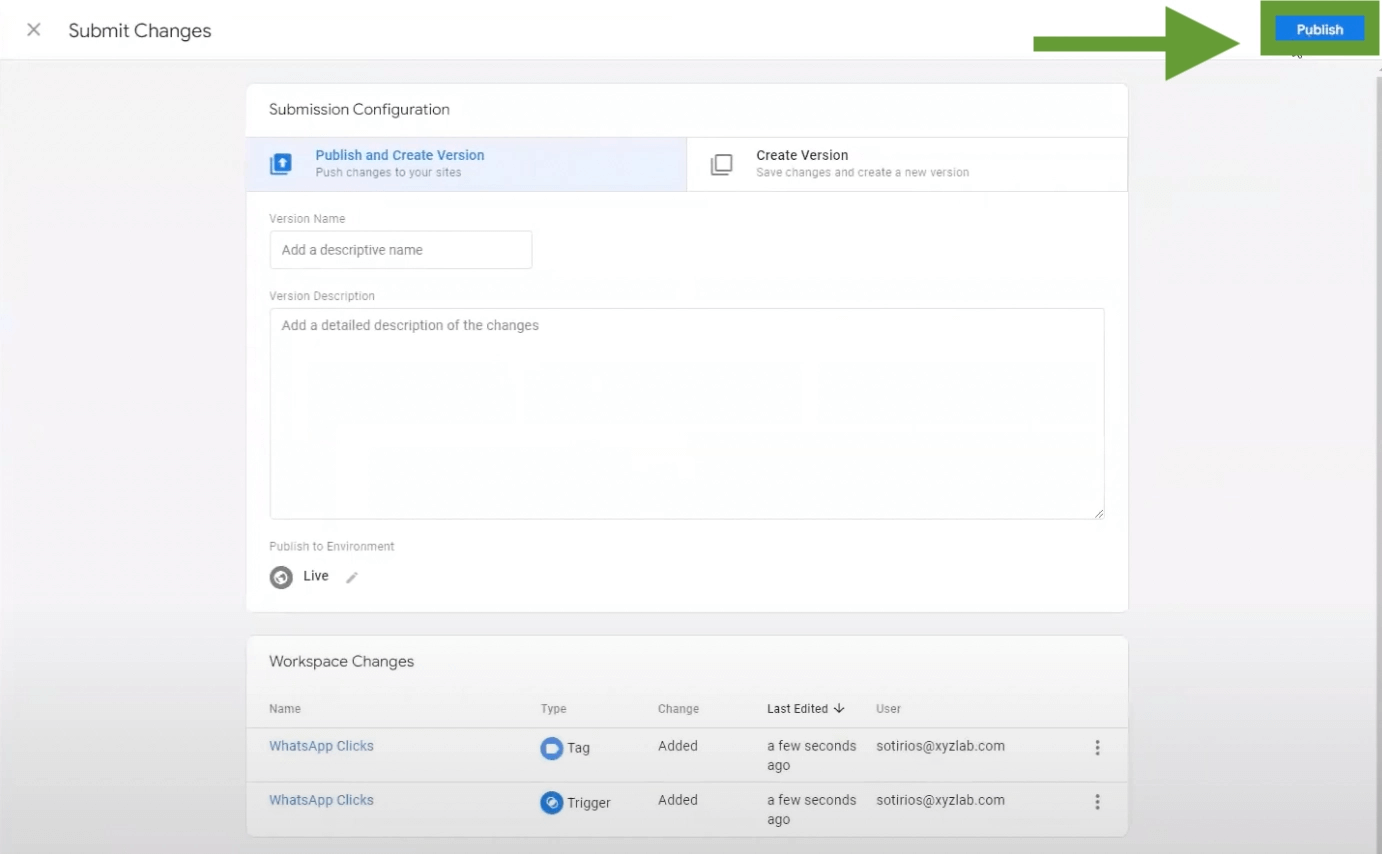
Task: Click the Trigger type icon
Action: [x=552, y=802]
